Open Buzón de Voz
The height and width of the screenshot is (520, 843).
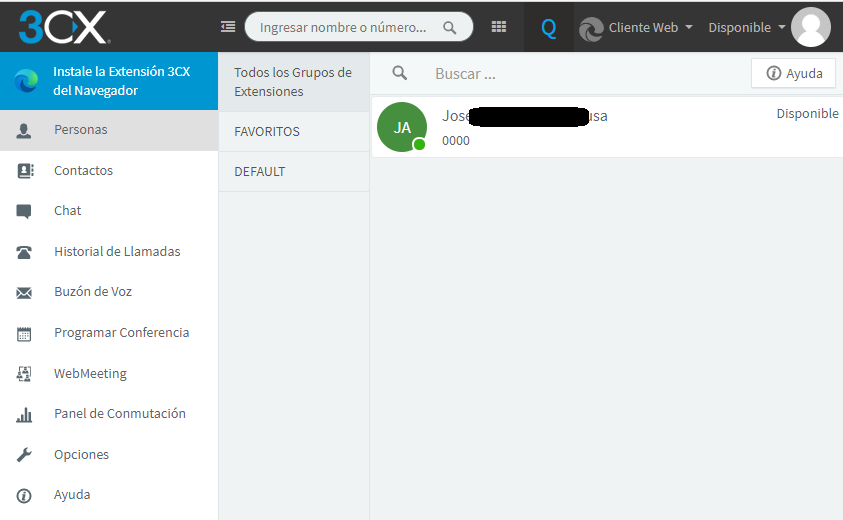tap(93, 292)
